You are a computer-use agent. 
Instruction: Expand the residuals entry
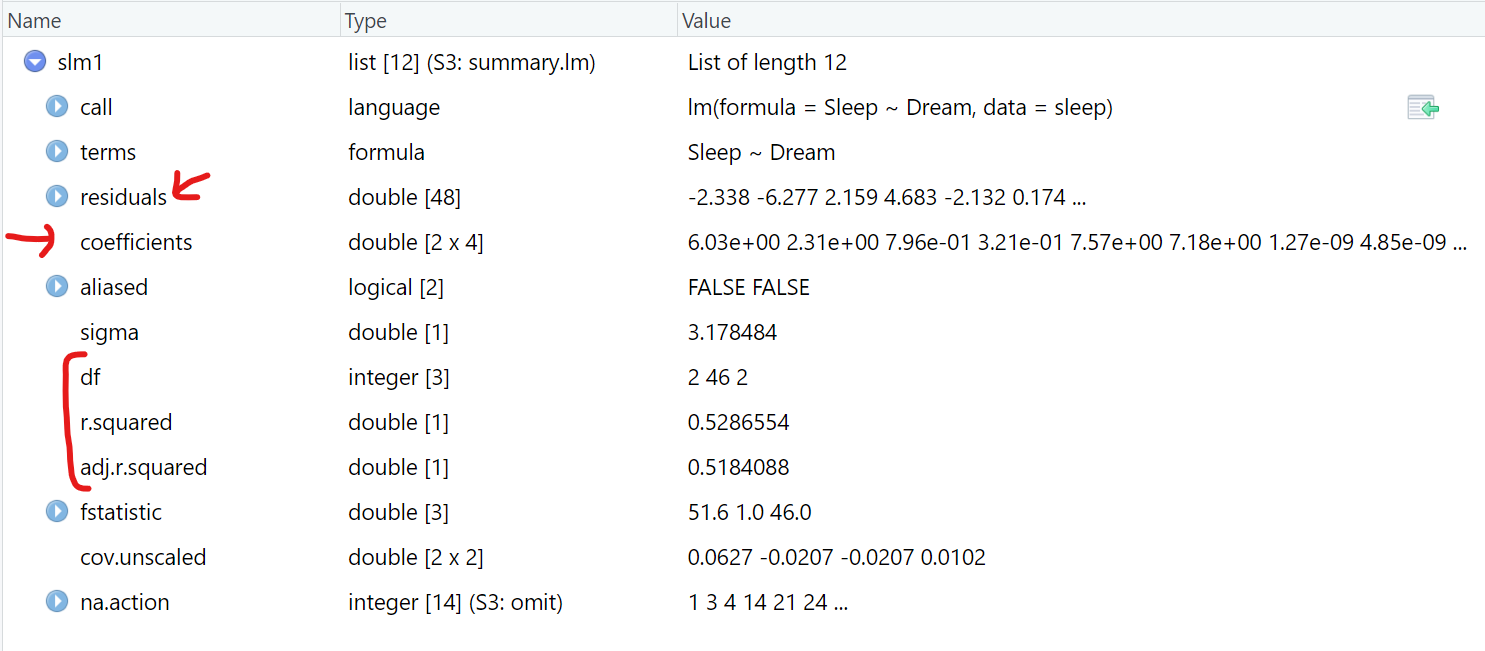[57, 197]
